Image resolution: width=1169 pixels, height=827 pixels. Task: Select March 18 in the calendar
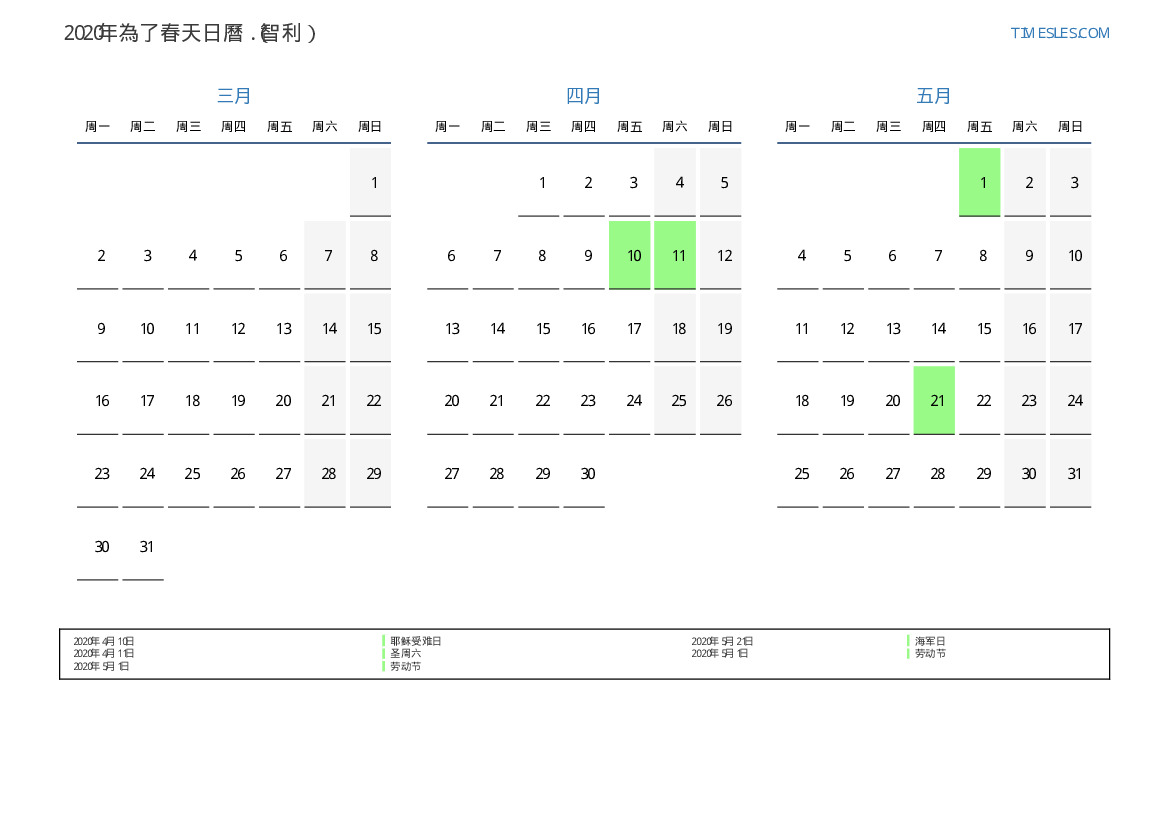(192, 400)
